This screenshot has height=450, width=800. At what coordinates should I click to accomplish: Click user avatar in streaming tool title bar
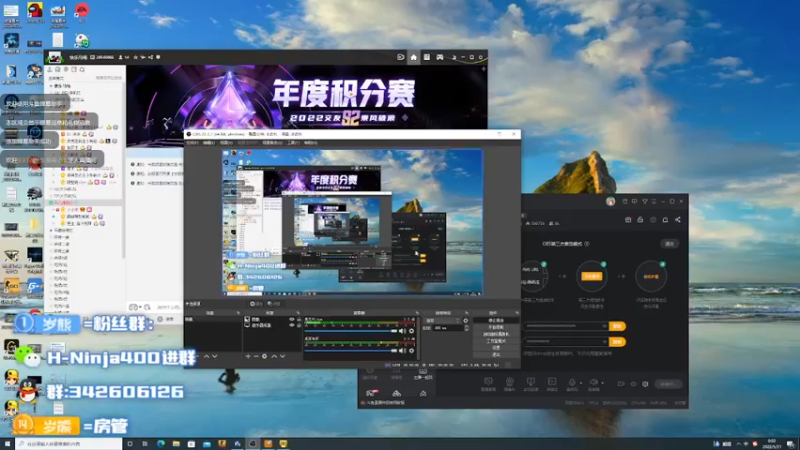coord(610,202)
